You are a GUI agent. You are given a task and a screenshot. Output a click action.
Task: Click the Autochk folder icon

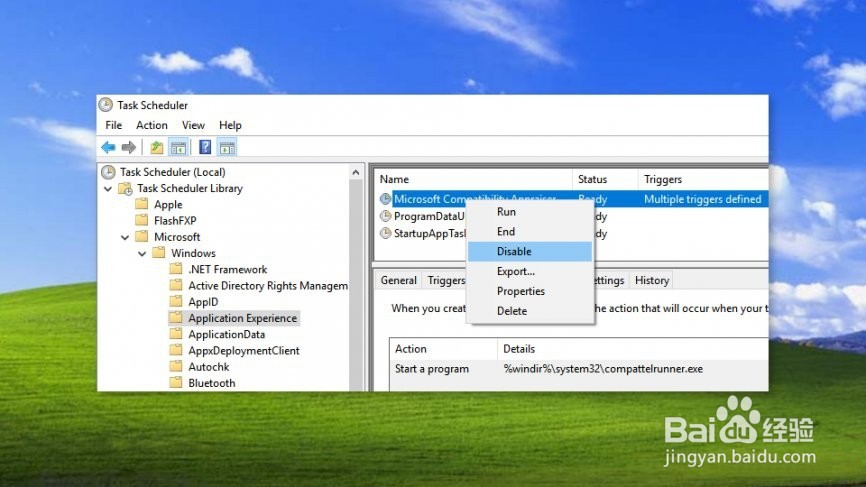[176, 366]
